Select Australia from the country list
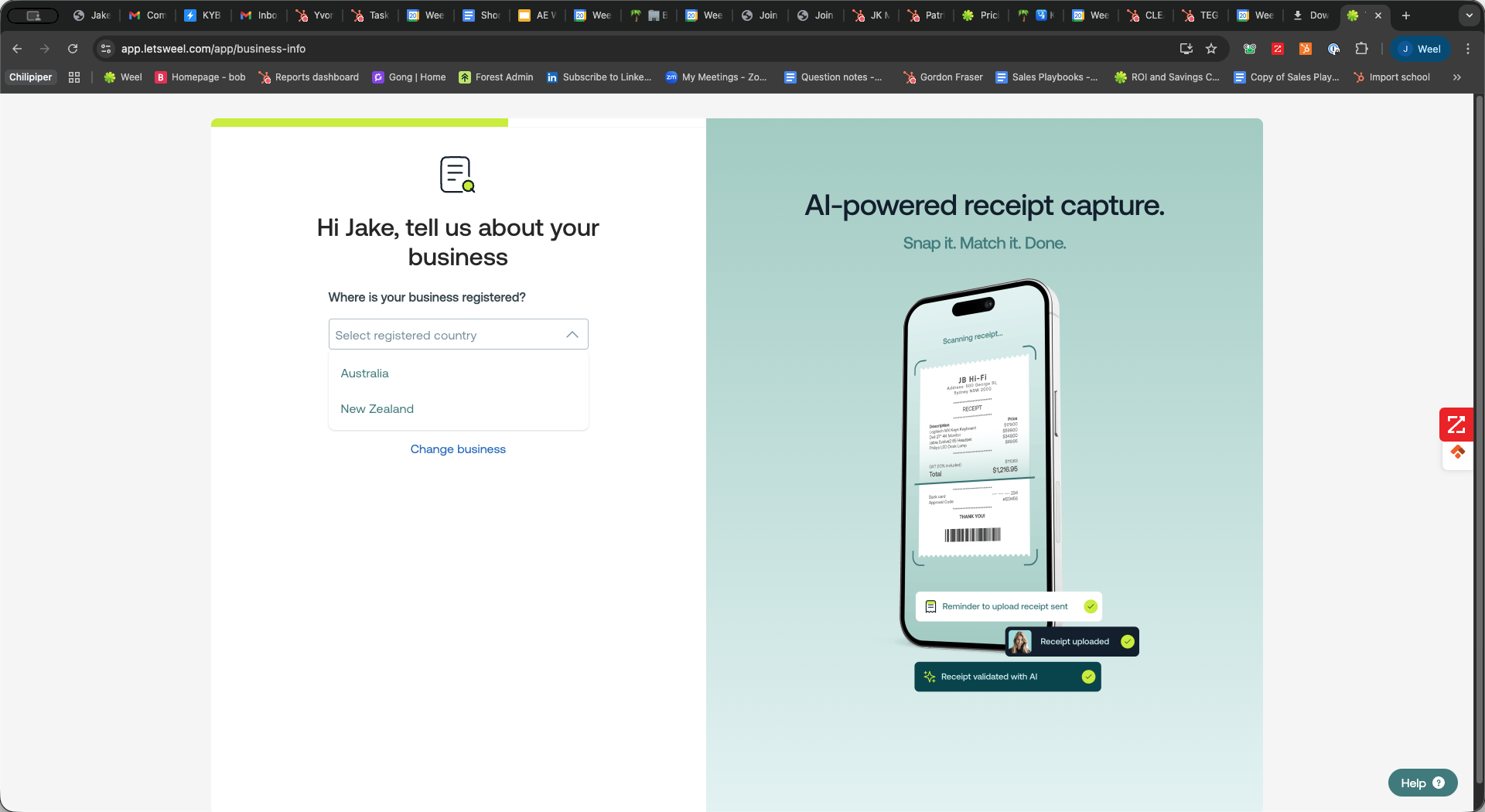This screenshot has width=1485, height=812. pos(364,374)
